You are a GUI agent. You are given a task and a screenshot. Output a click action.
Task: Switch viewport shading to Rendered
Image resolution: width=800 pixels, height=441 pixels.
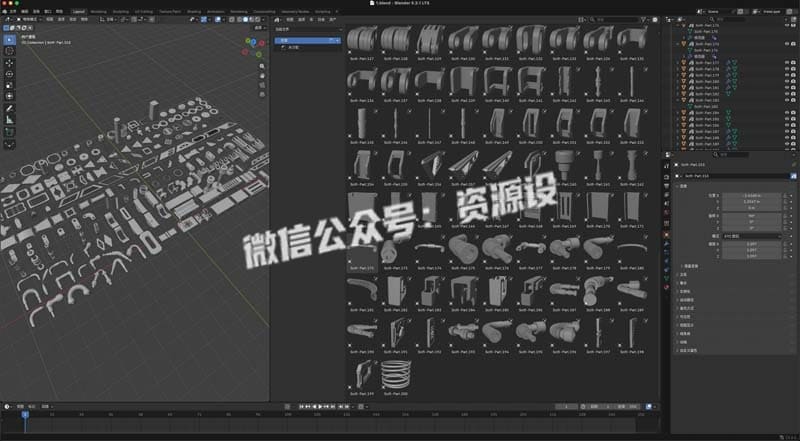(258, 19)
